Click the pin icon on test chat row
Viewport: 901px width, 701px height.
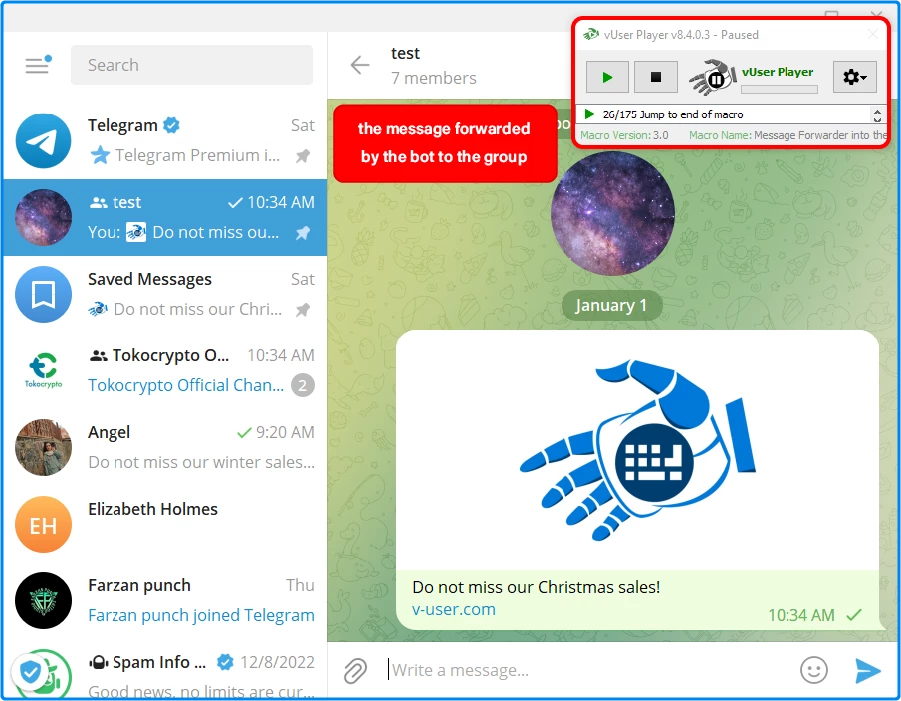pos(303,233)
